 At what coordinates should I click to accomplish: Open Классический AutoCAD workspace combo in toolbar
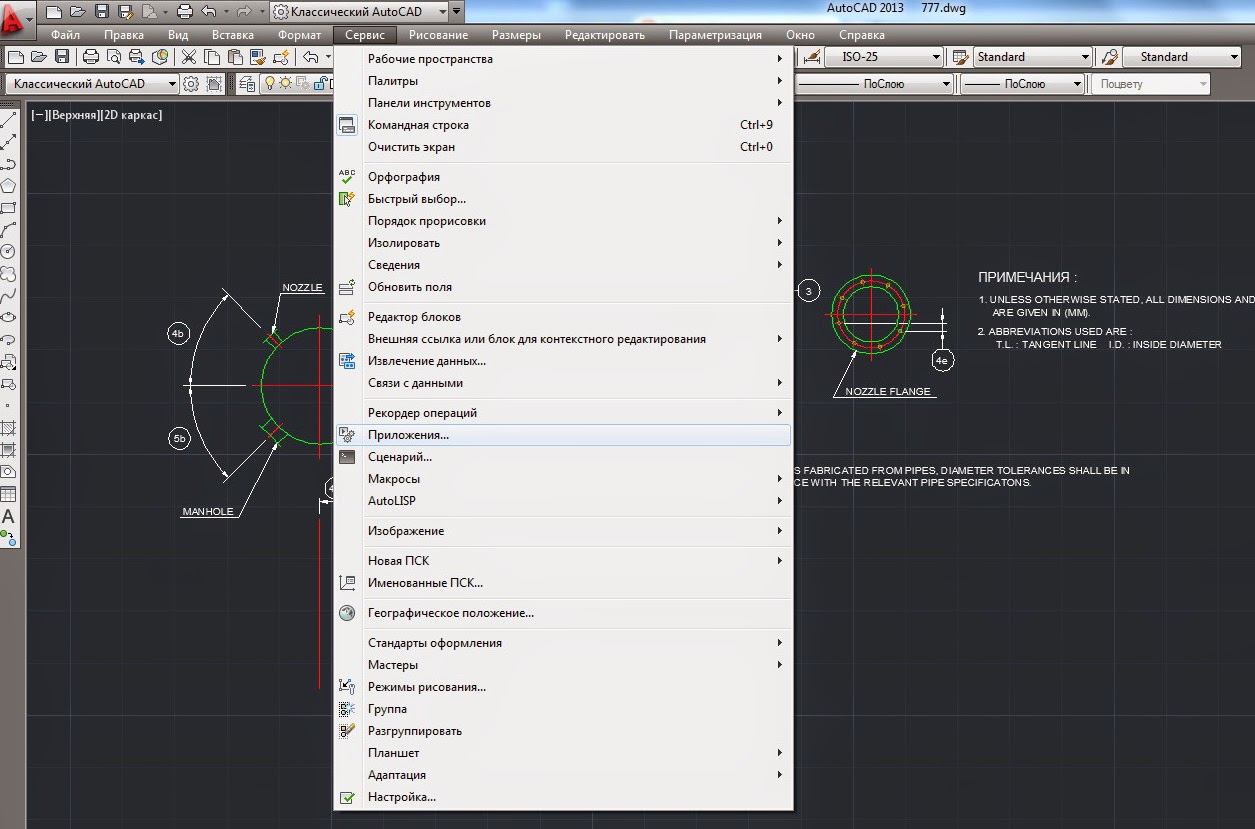(92, 84)
